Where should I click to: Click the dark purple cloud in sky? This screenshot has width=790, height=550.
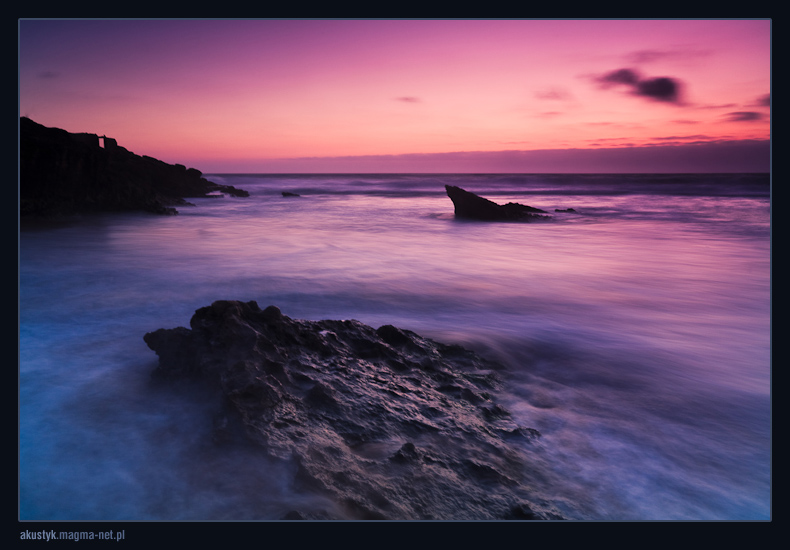pos(645,86)
